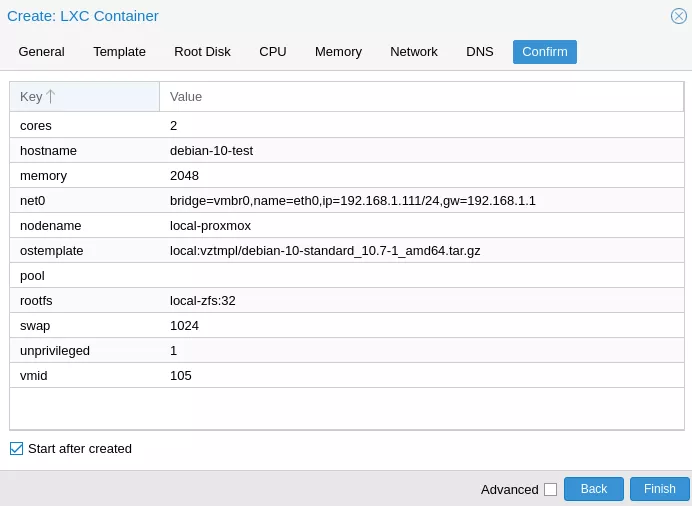Image resolution: width=692 pixels, height=506 pixels.
Task: Close the Create LXC Container dialog
Action: click(x=678, y=16)
